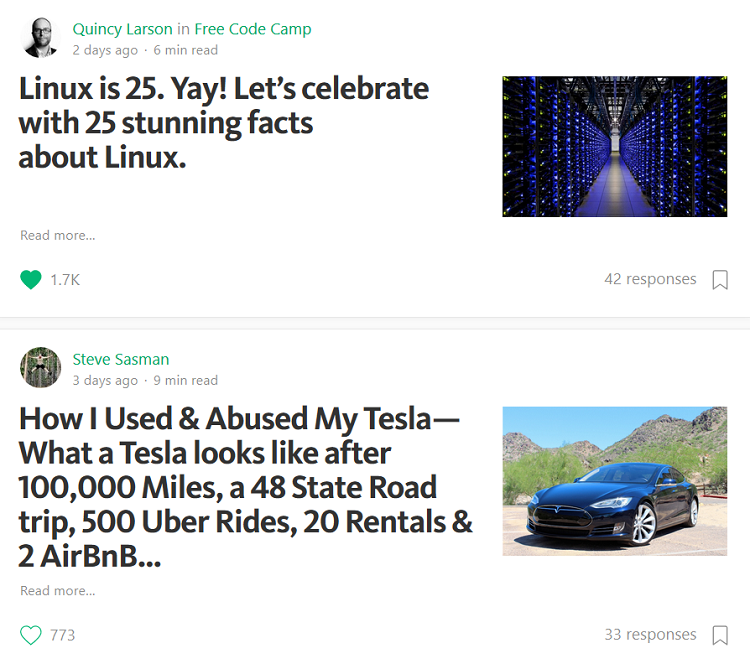The height and width of the screenshot is (669, 750).
Task: Unlike the Linux article with the green heart
Action: [31, 280]
